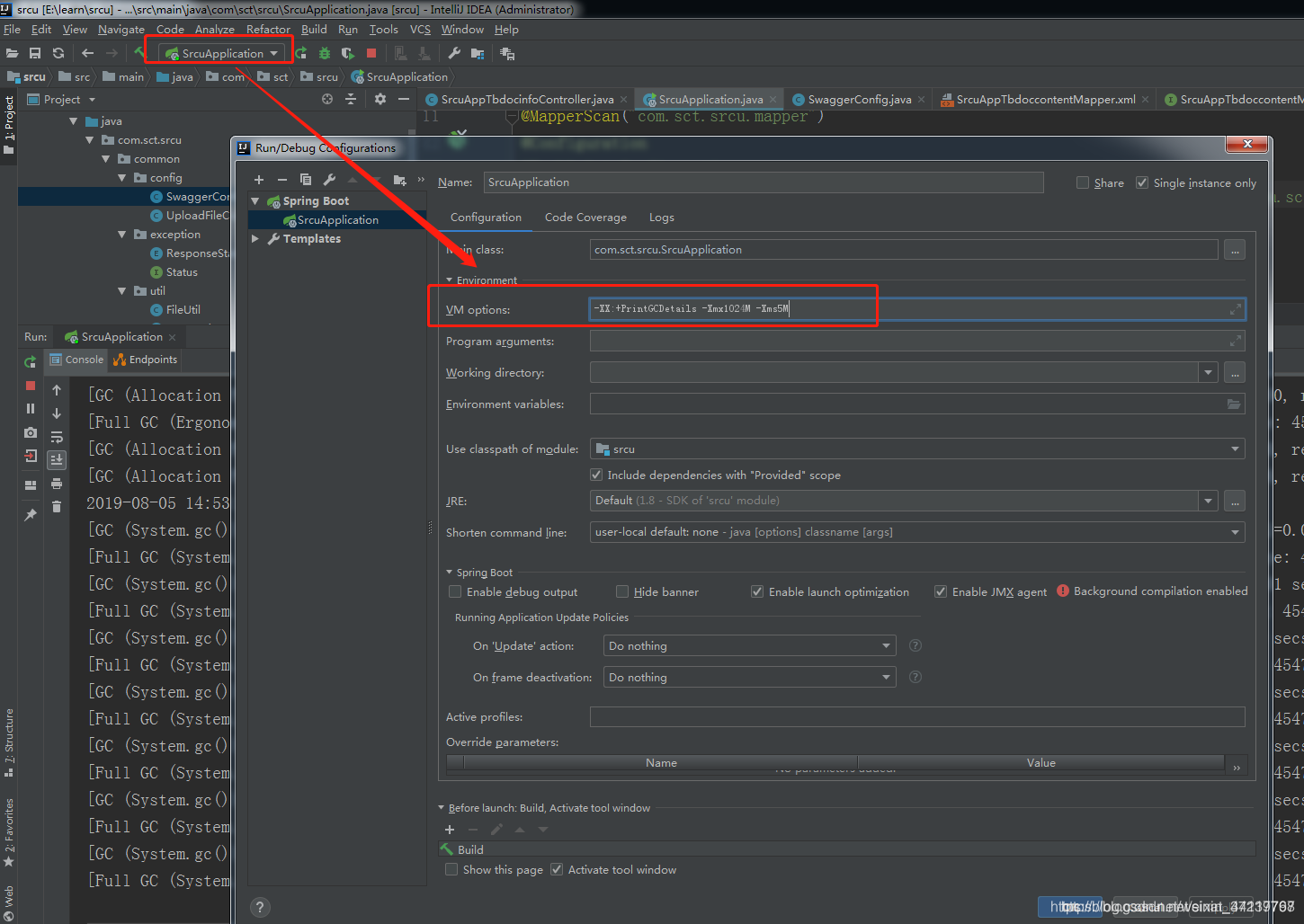The width and height of the screenshot is (1304, 924).
Task: Collapse the Environment section
Action: pyautogui.click(x=450, y=280)
